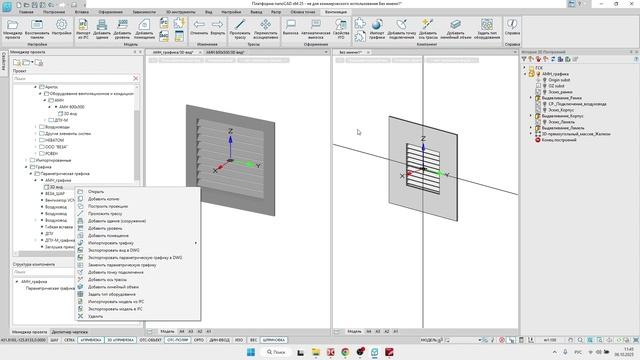The height and width of the screenshot is (360, 640).
Task: Toggle 3D оПРИВЯЗКА in status bar
Action: (x=121, y=340)
